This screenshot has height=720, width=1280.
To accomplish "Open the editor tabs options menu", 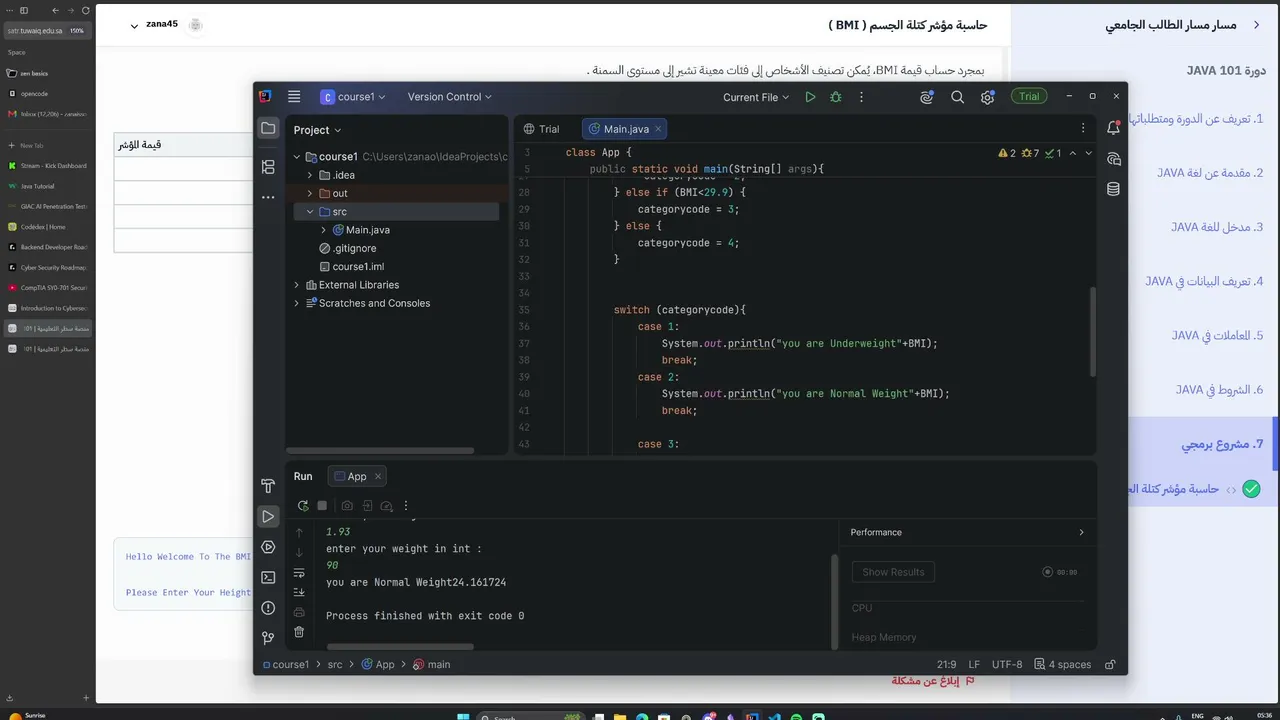I will click(x=1083, y=128).
